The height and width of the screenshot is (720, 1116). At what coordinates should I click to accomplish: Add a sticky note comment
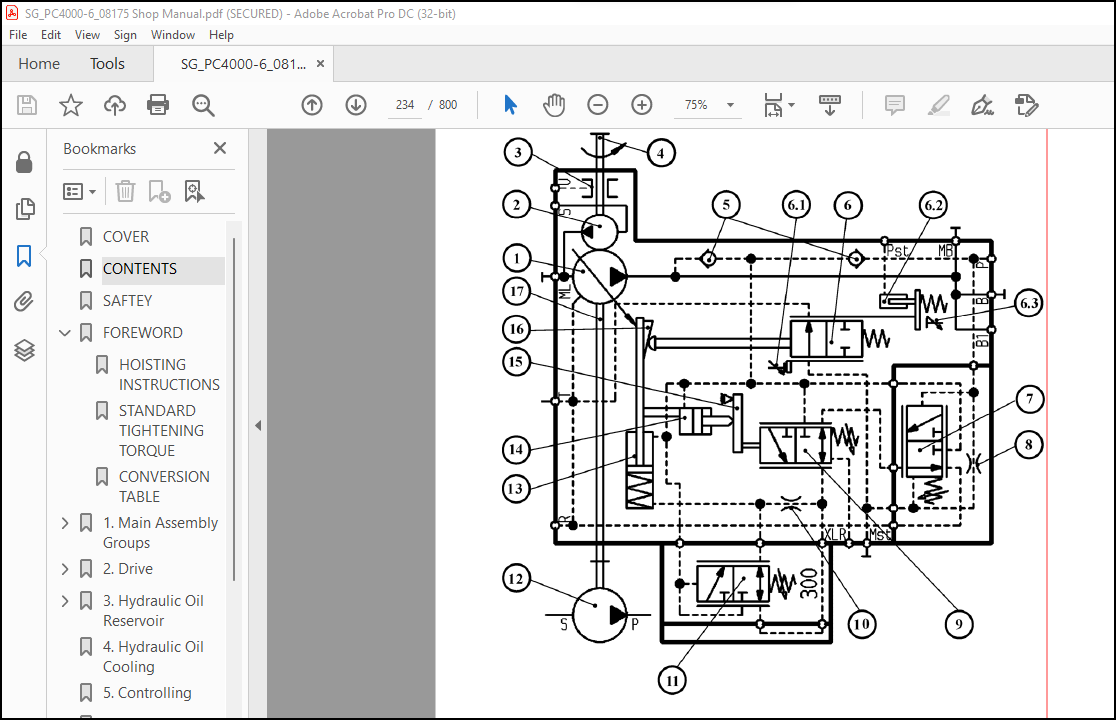895,105
